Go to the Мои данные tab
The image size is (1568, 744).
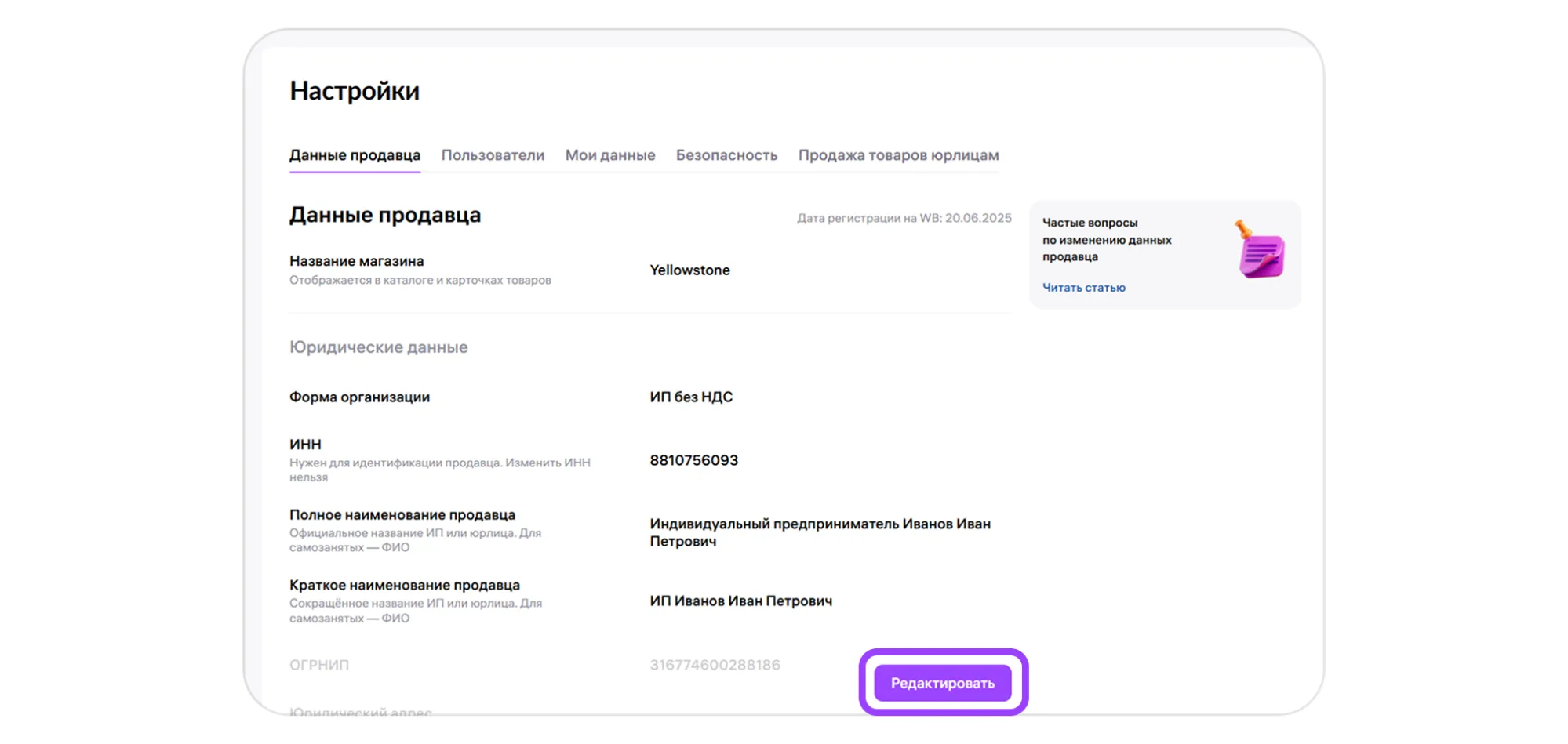(610, 155)
